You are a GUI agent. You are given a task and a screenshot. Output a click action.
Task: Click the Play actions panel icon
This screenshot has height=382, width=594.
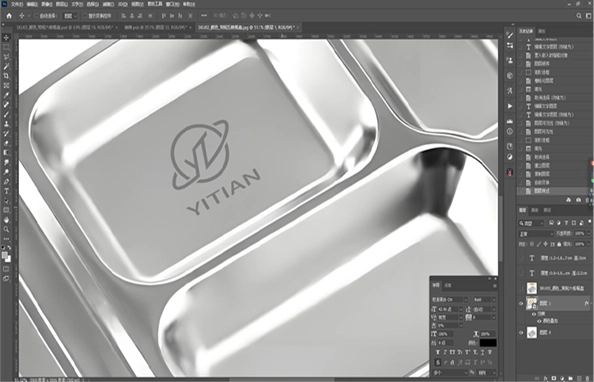pyautogui.click(x=510, y=106)
